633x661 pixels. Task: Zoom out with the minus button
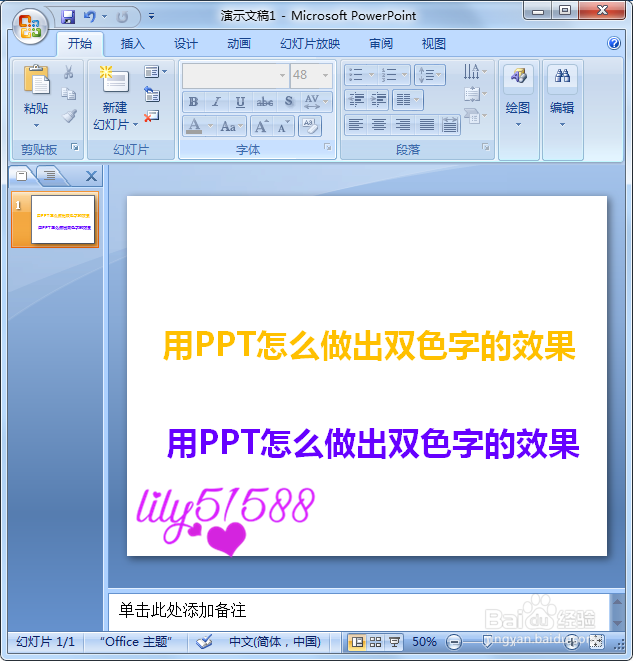coord(454,642)
